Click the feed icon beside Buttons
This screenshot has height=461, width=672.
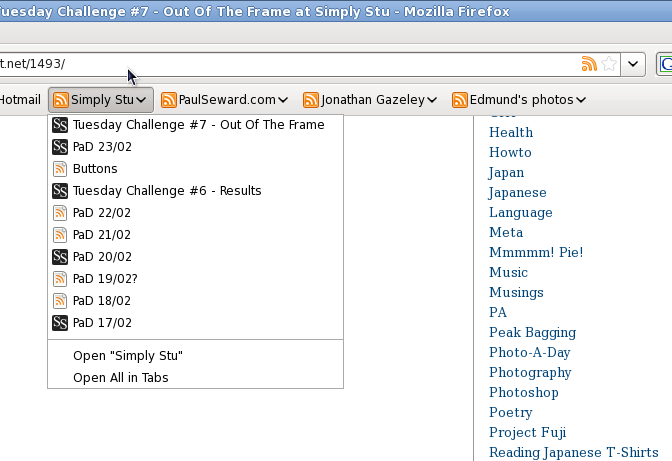coord(60,169)
